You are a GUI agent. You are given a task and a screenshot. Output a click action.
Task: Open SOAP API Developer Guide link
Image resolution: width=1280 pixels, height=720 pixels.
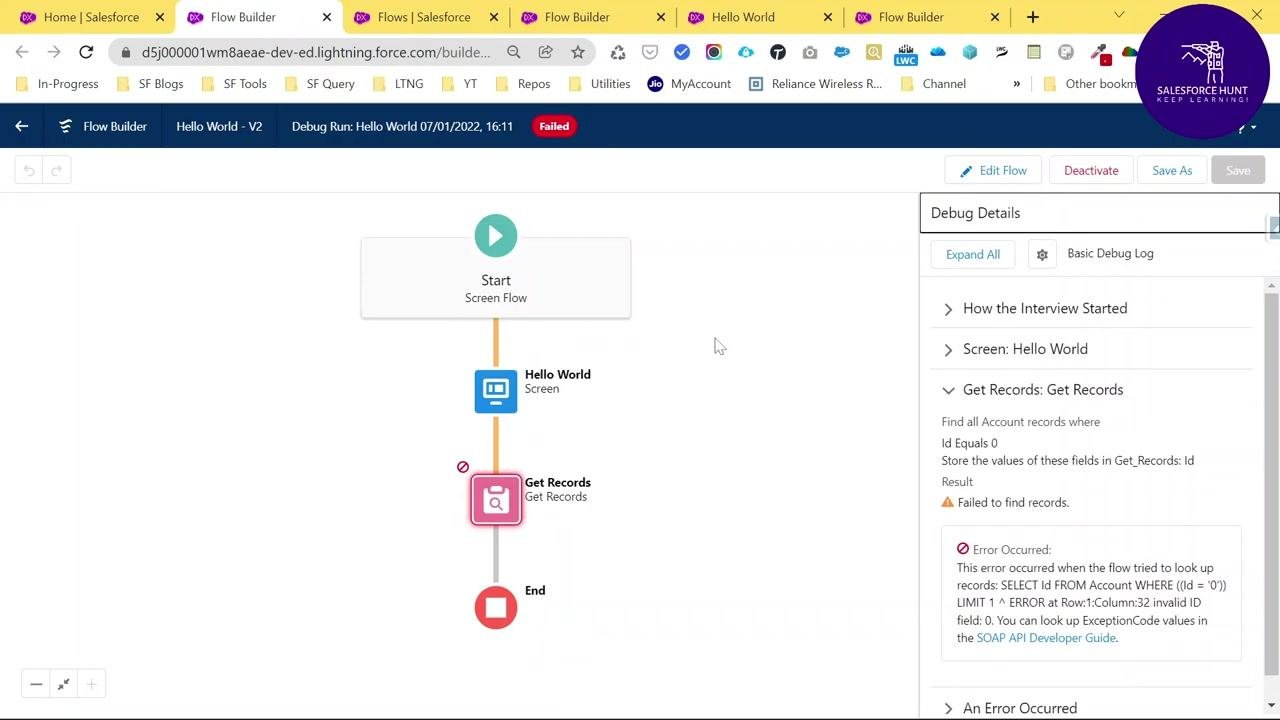(1046, 638)
